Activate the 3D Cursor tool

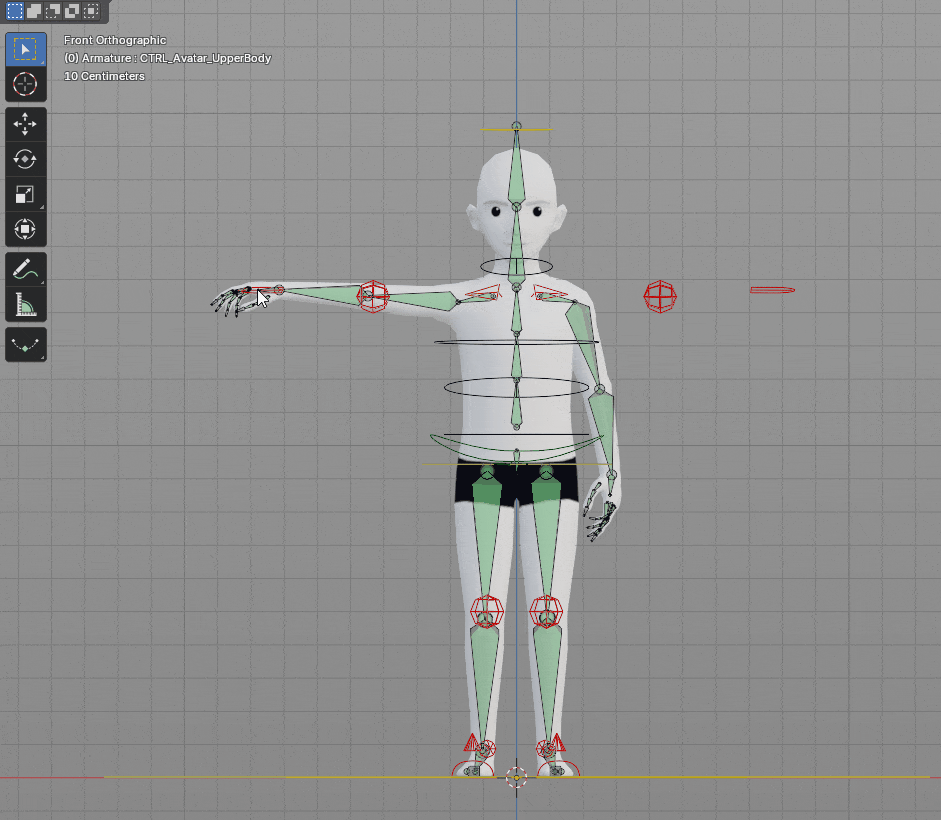25,84
